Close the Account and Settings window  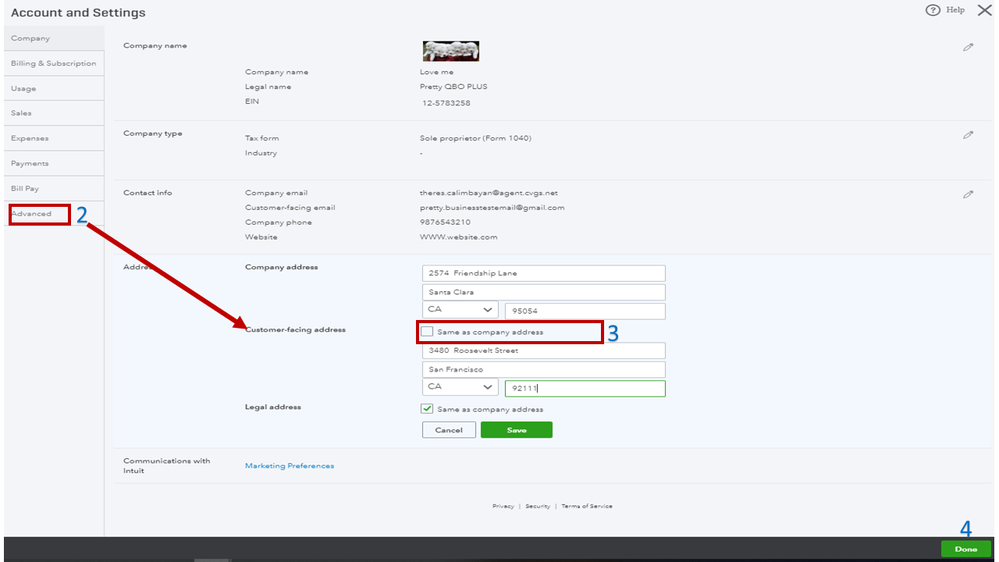[x=984, y=10]
